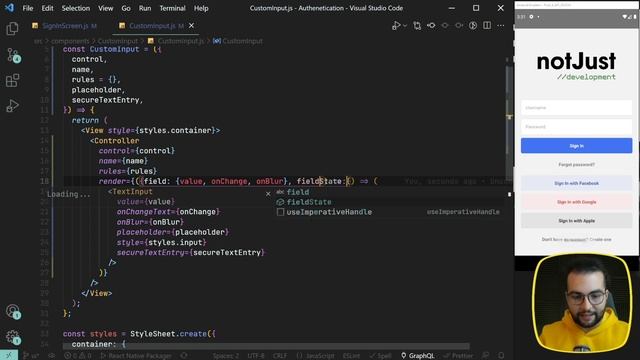The width and height of the screenshot is (640, 360).
Task: Click the CRLF line ending status item
Action: coord(280,356)
